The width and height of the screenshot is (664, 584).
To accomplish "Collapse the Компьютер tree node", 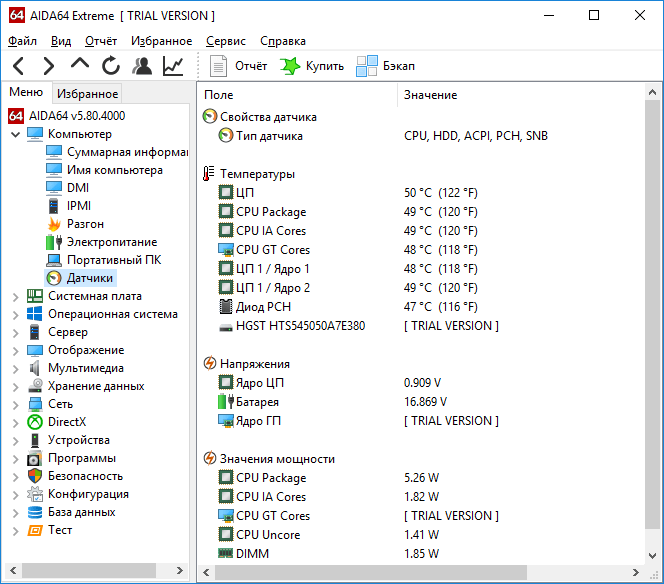I will [16, 135].
